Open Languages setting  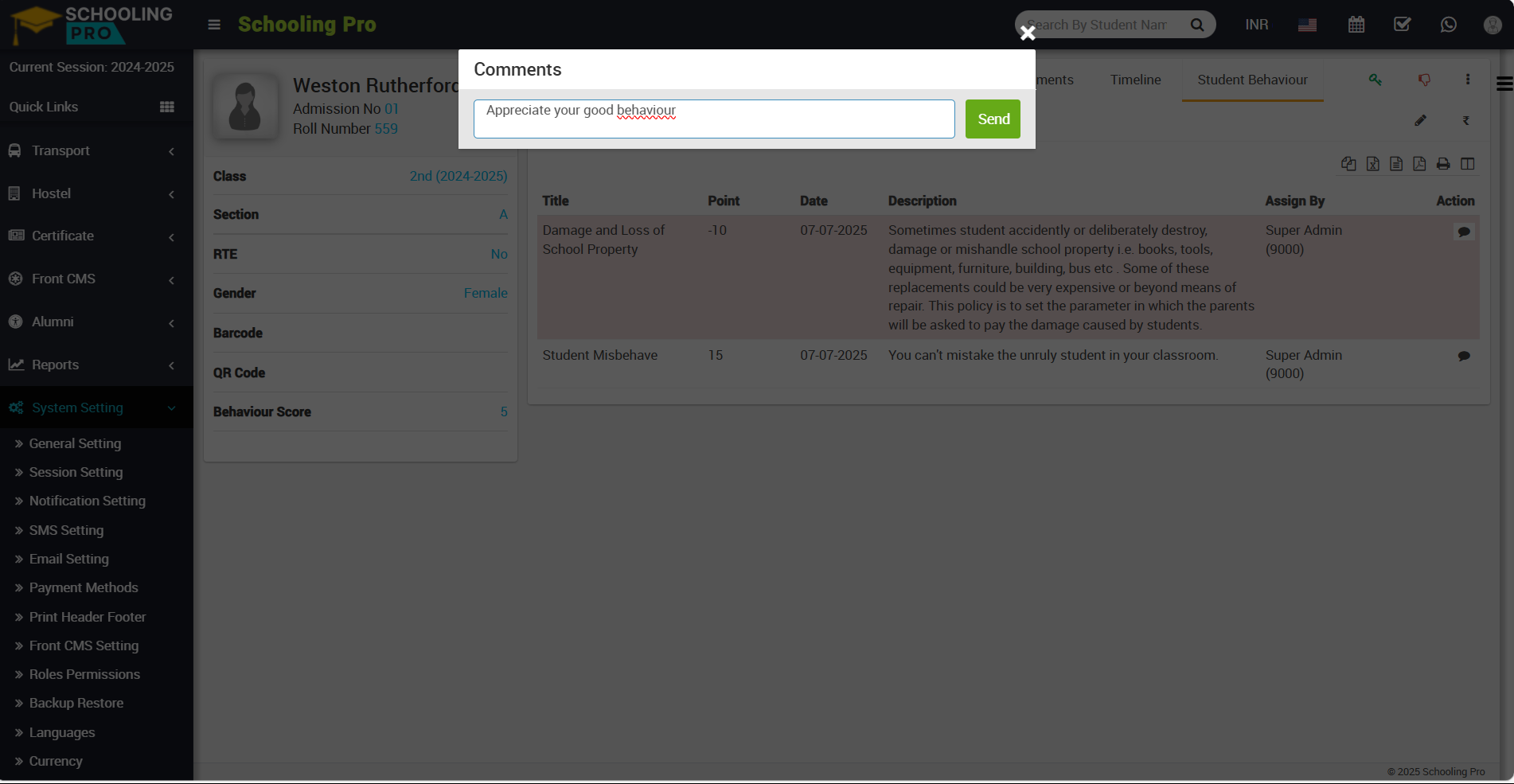[x=62, y=732]
